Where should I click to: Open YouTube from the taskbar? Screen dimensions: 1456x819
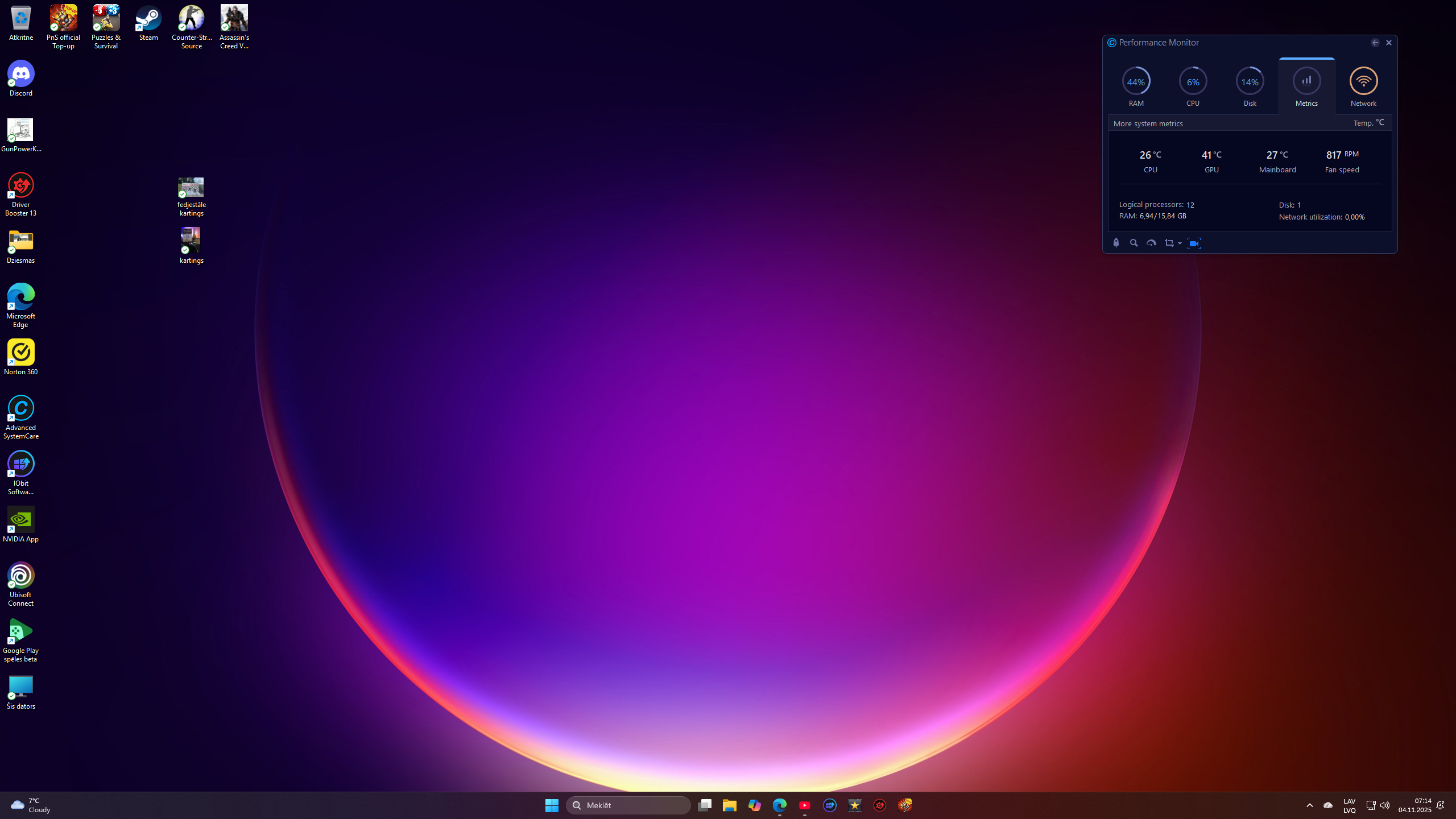pos(804,805)
